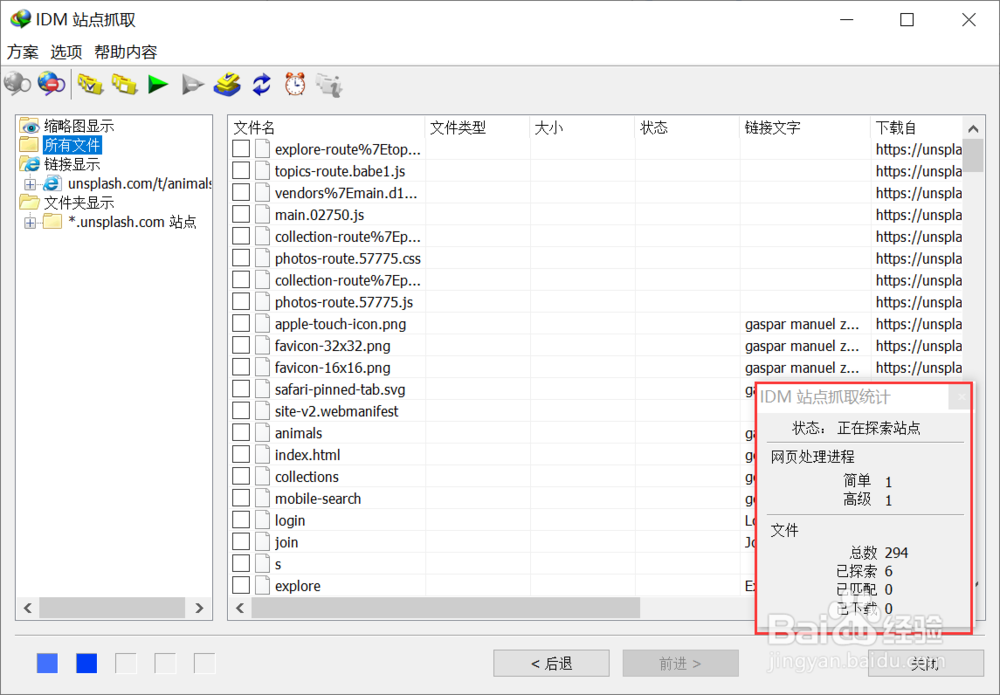Select the unsplash.com/t/animals tree item
1000x695 pixels.
(140, 184)
